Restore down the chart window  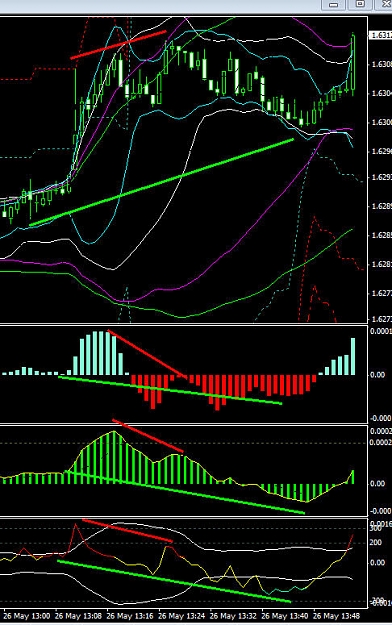click(x=360, y=4)
